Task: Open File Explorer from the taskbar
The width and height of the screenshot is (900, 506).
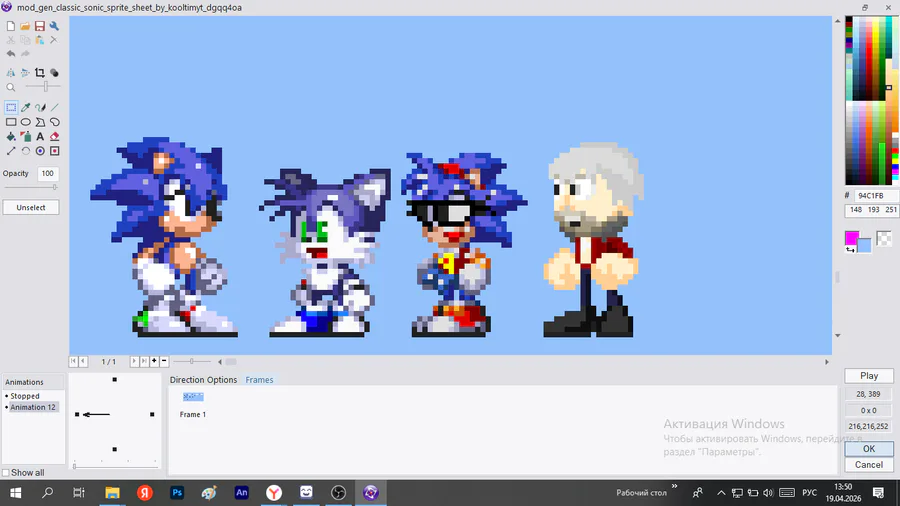Action: click(x=112, y=493)
